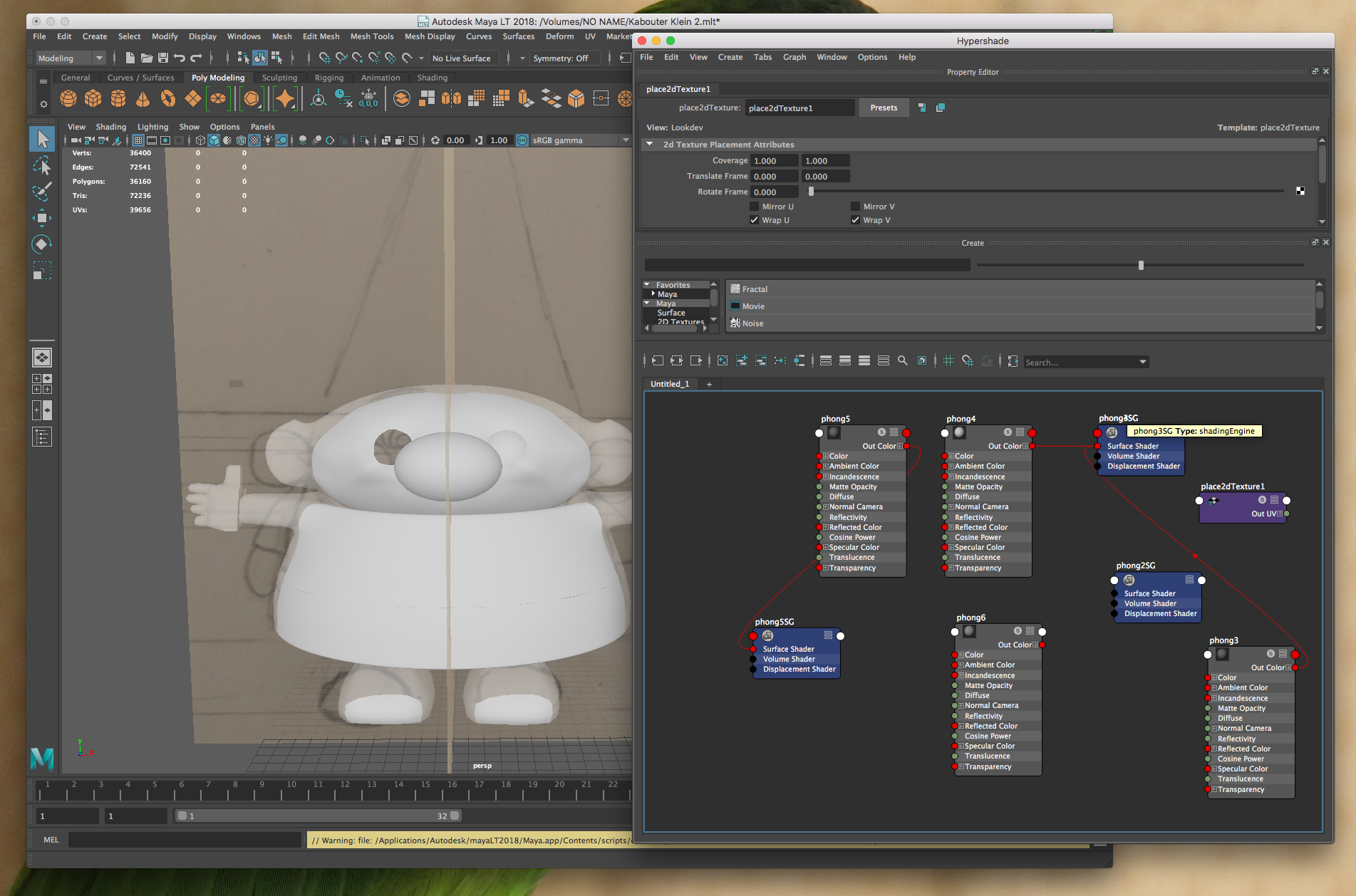This screenshot has width=1356, height=896.
Task: Enable the Mirror U checkbox
Action: pos(755,206)
